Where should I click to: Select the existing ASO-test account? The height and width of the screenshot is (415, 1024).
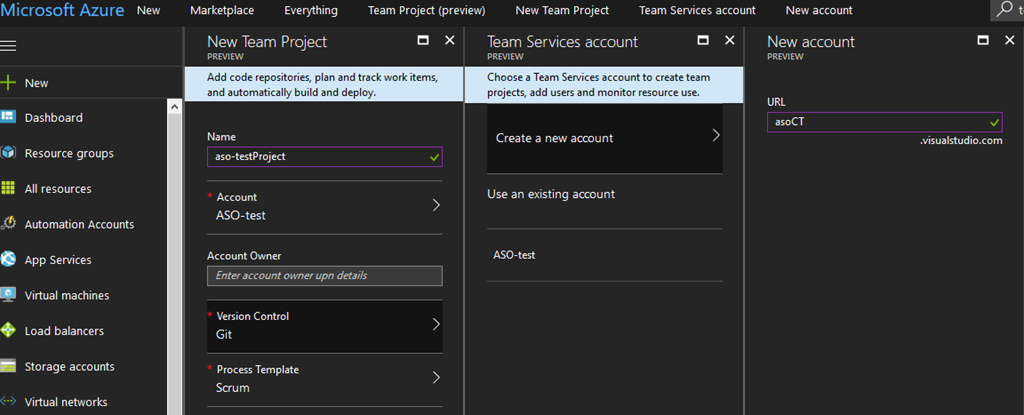click(514, 255)
